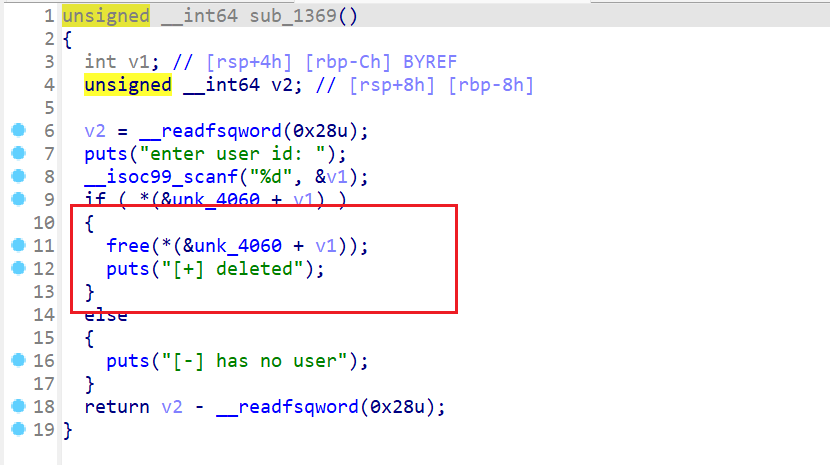Select the highlighted unsigned keyword on line 4

(x=128, y=85)
